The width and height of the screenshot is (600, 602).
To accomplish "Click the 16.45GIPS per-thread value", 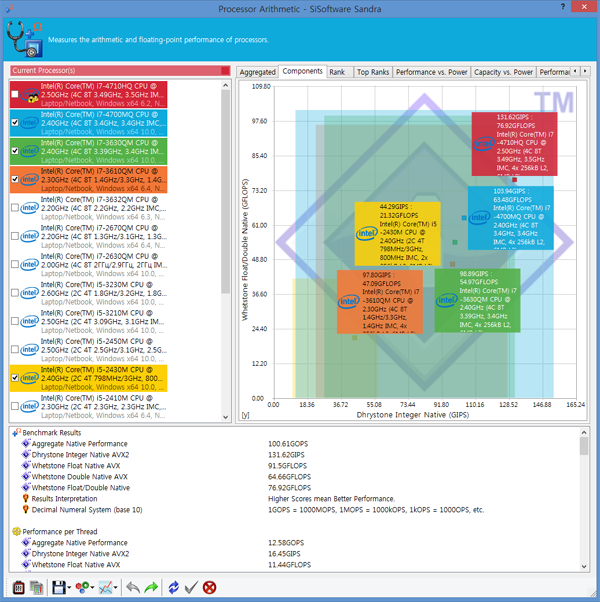I will click(x=284, y=554).
